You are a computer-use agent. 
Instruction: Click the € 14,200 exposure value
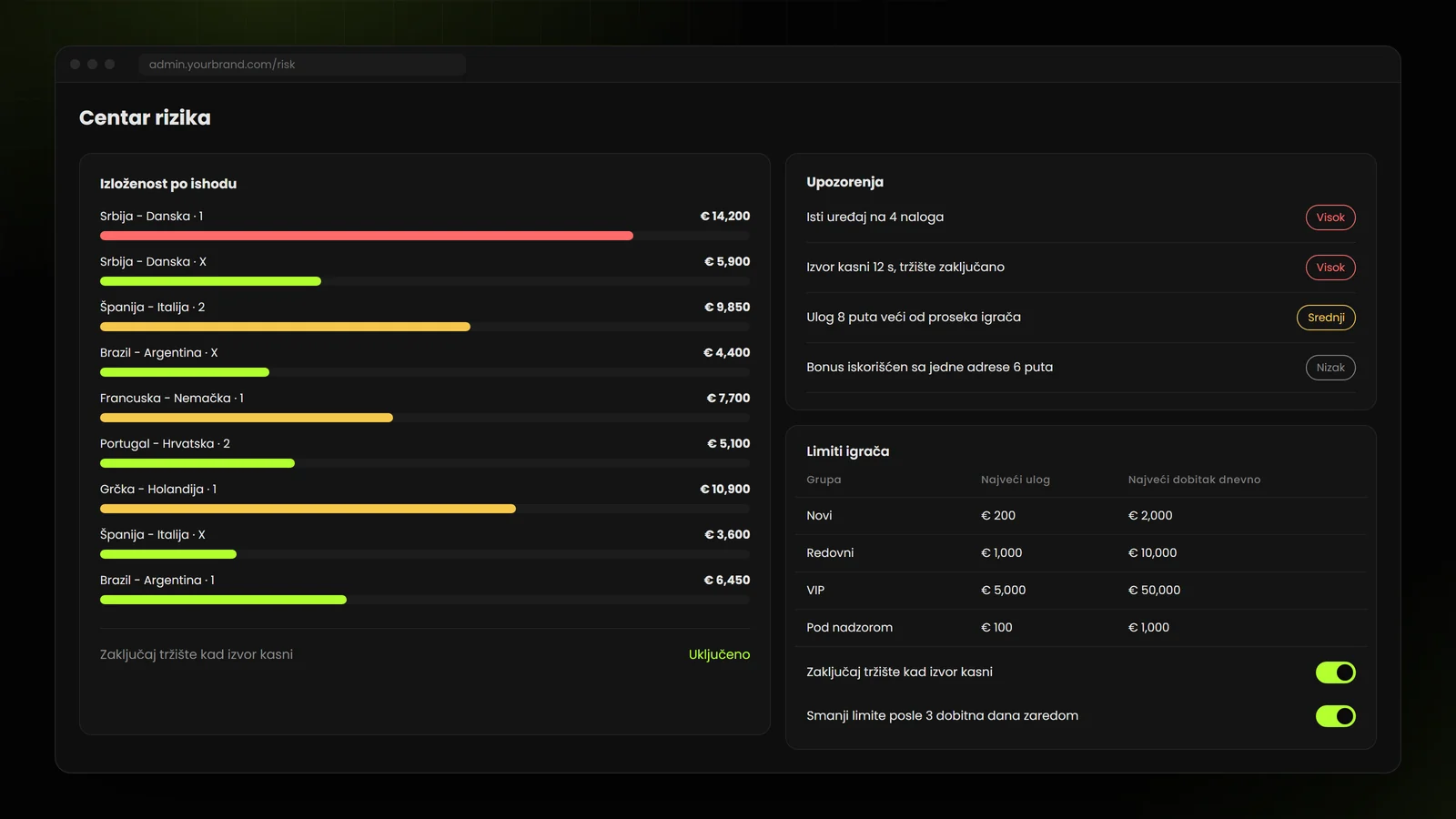725,217
